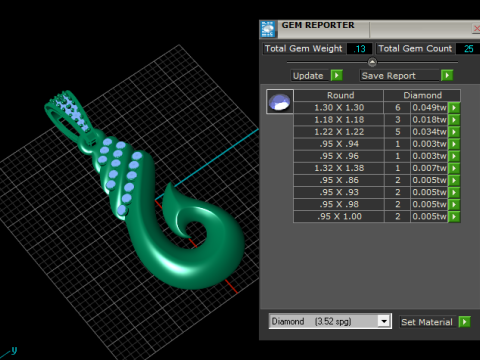Click the Update button

click(309, 76)
